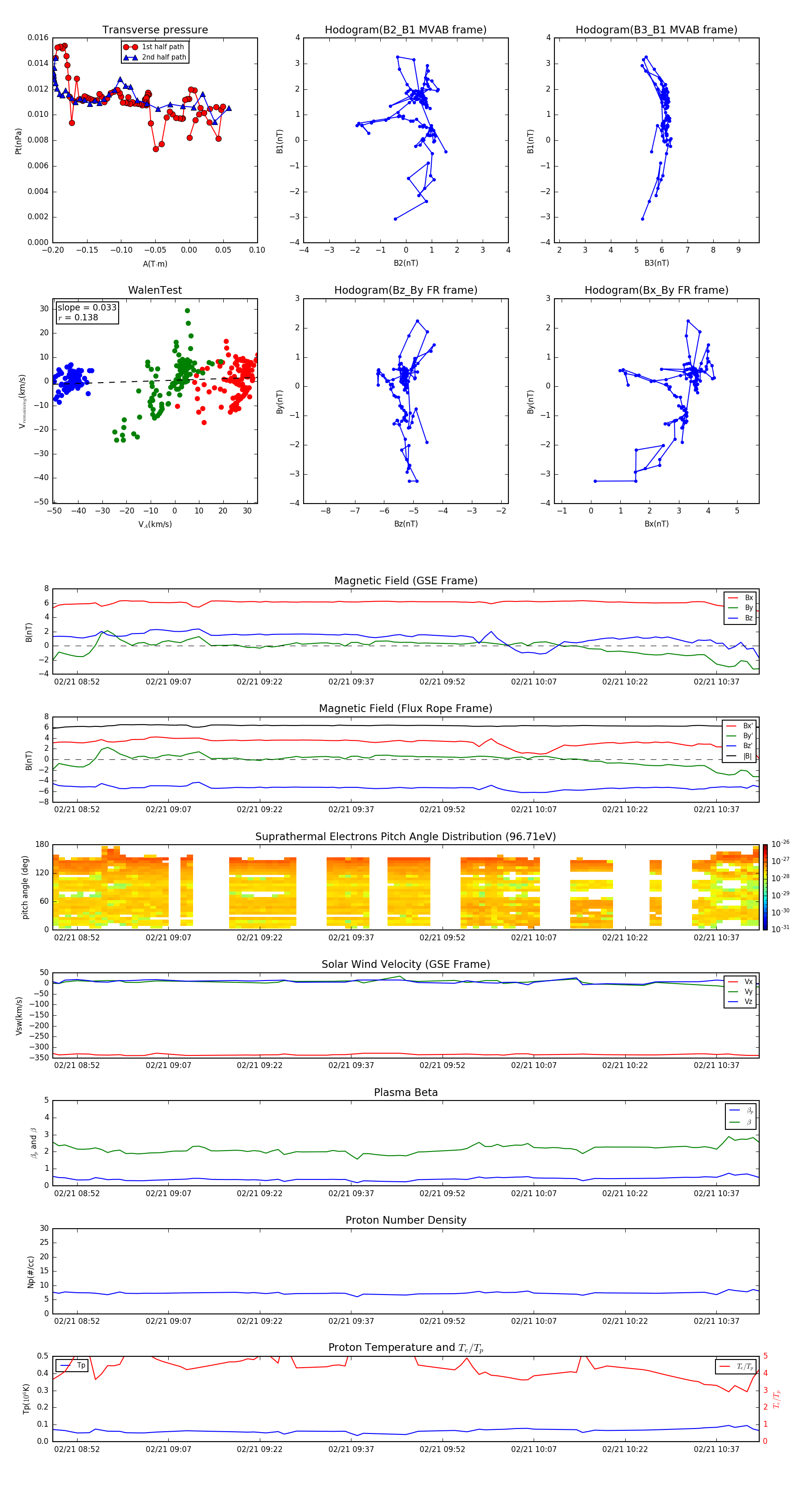Select the "Tp" legend entry
Viewport: 812px width, 1489px height.
(72, 1365)
